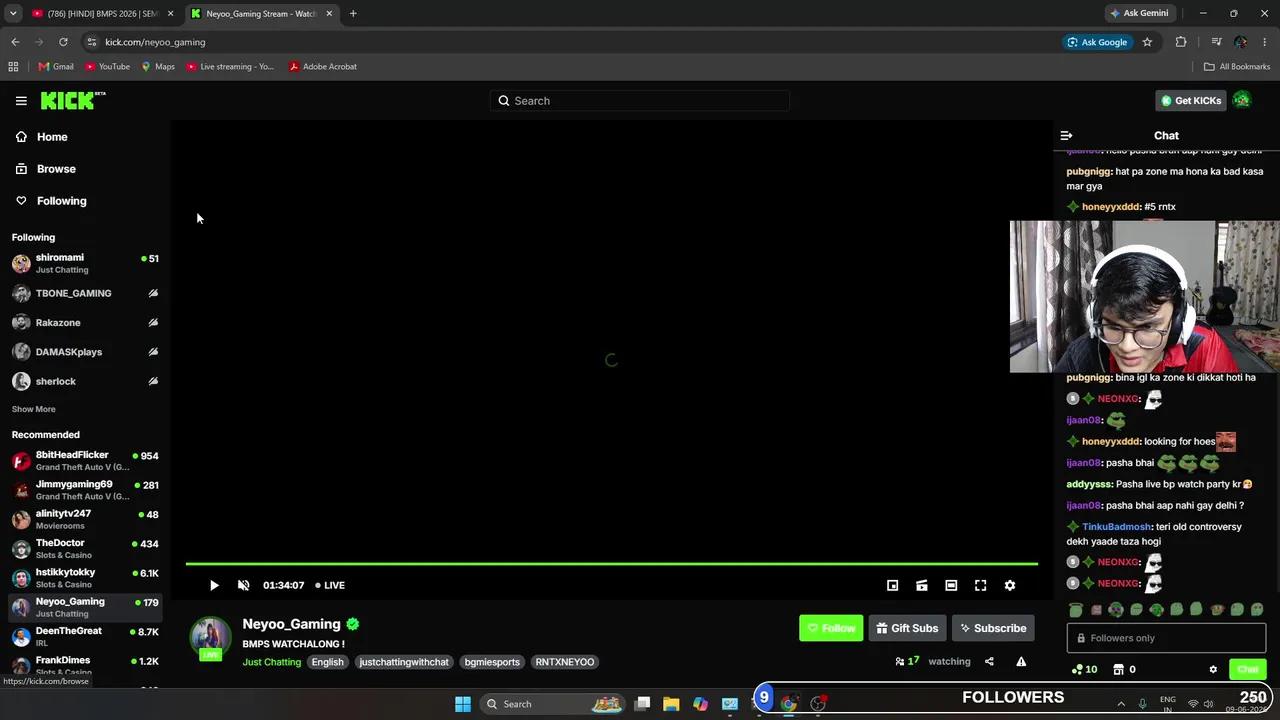Toggle theater mode in the player
Viewport: 1280px width, 720px height.
951,586
